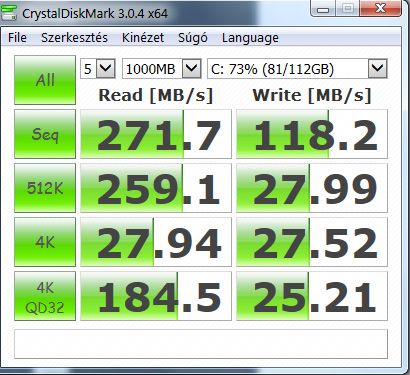Open the Szerkesztés menu

[x=74, y=38]
